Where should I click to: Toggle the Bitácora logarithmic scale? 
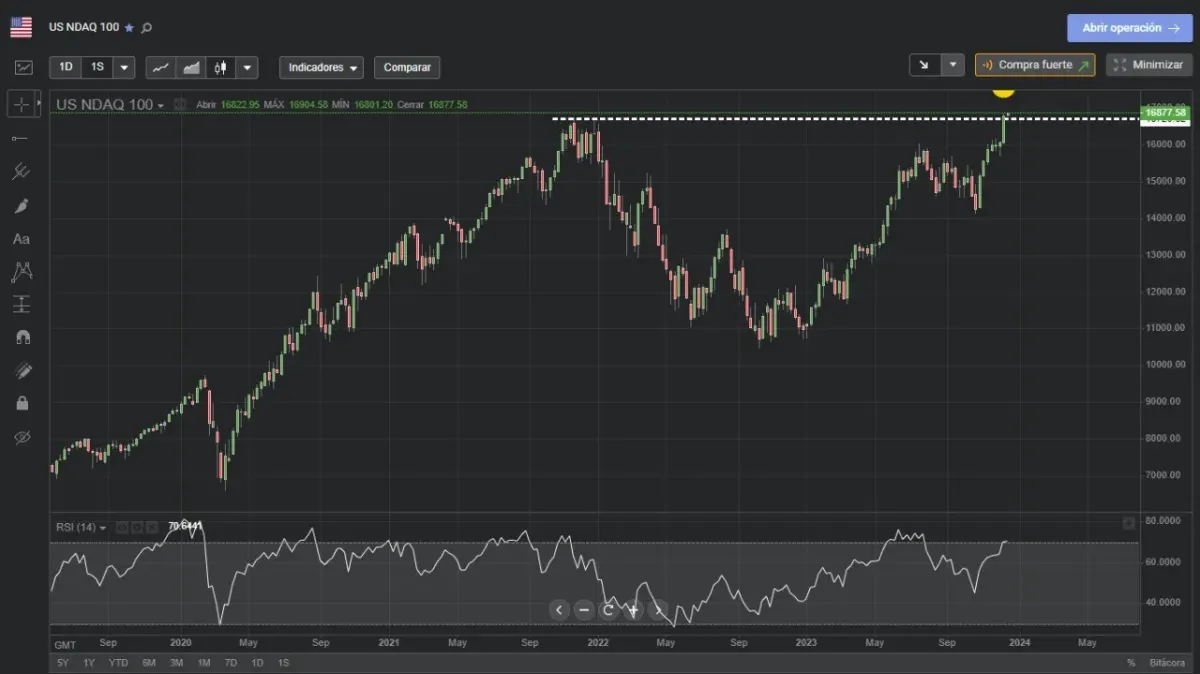click(1167, 663)
